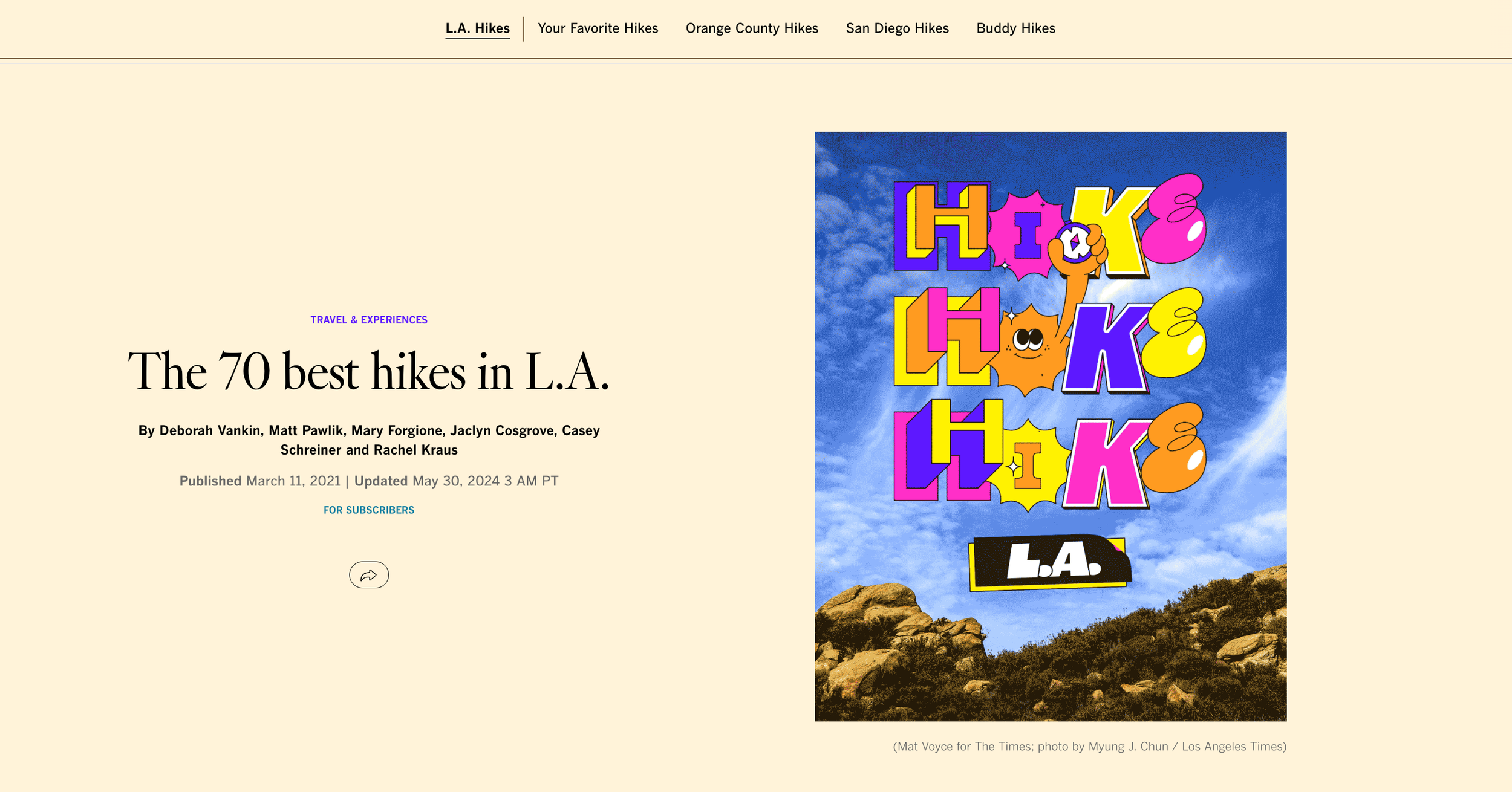This screenshot has height=792, width=1512.
Task: Click author name Matt Pawlik
Action: point(305,430)
